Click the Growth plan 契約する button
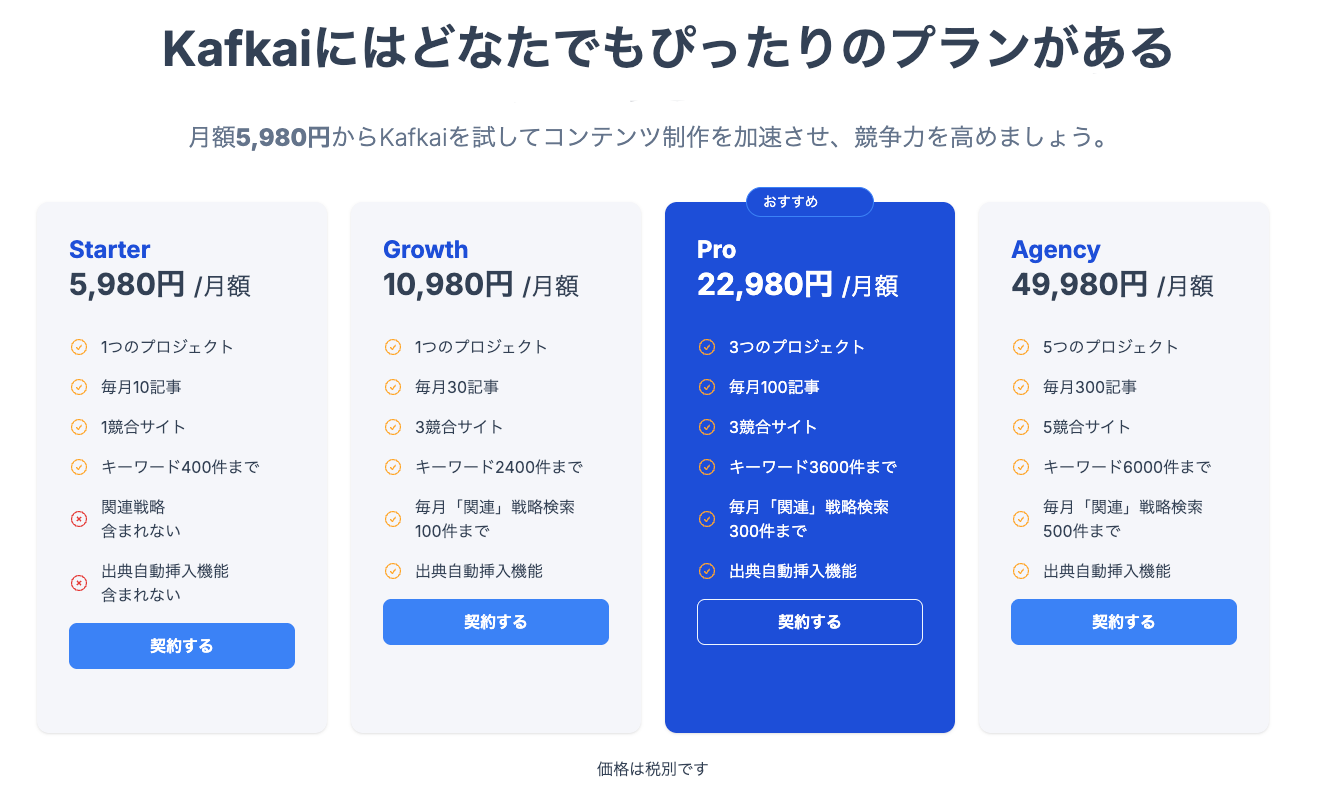The width and height of the screenshot is (1320, 789). point(496,622)
